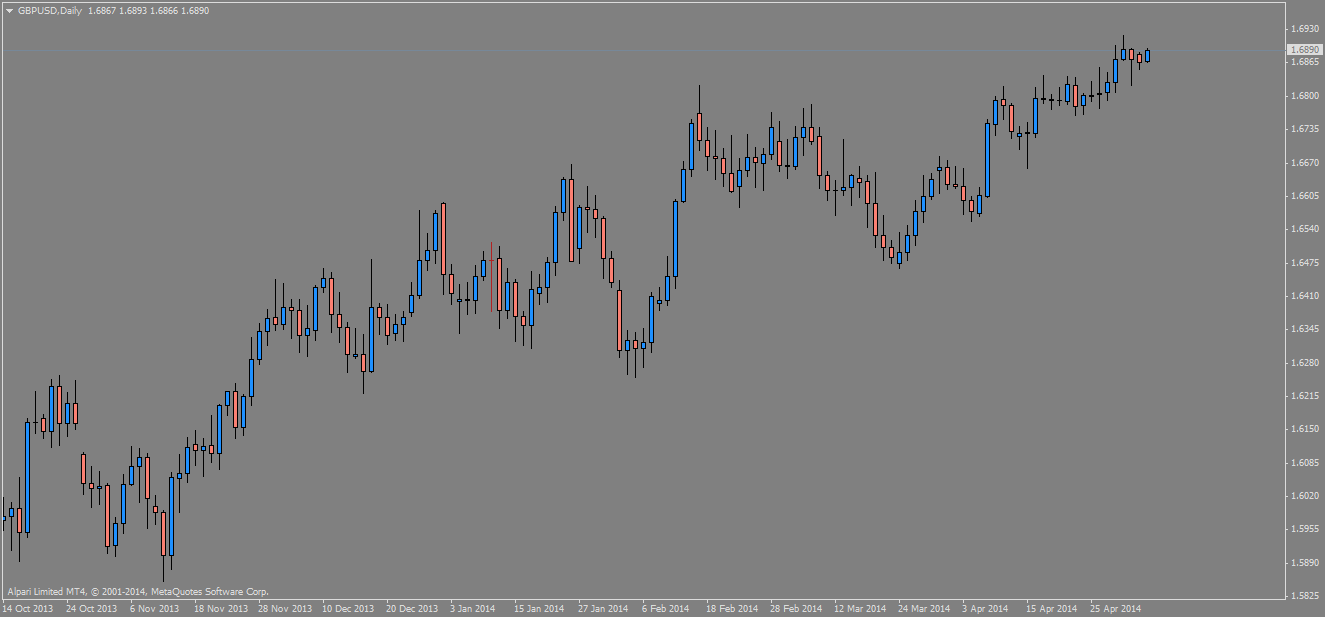Viewport: 1325px width, 617px height.
Task: Click the 25 Apr 2014 date label
Action: coord(1115,608)
